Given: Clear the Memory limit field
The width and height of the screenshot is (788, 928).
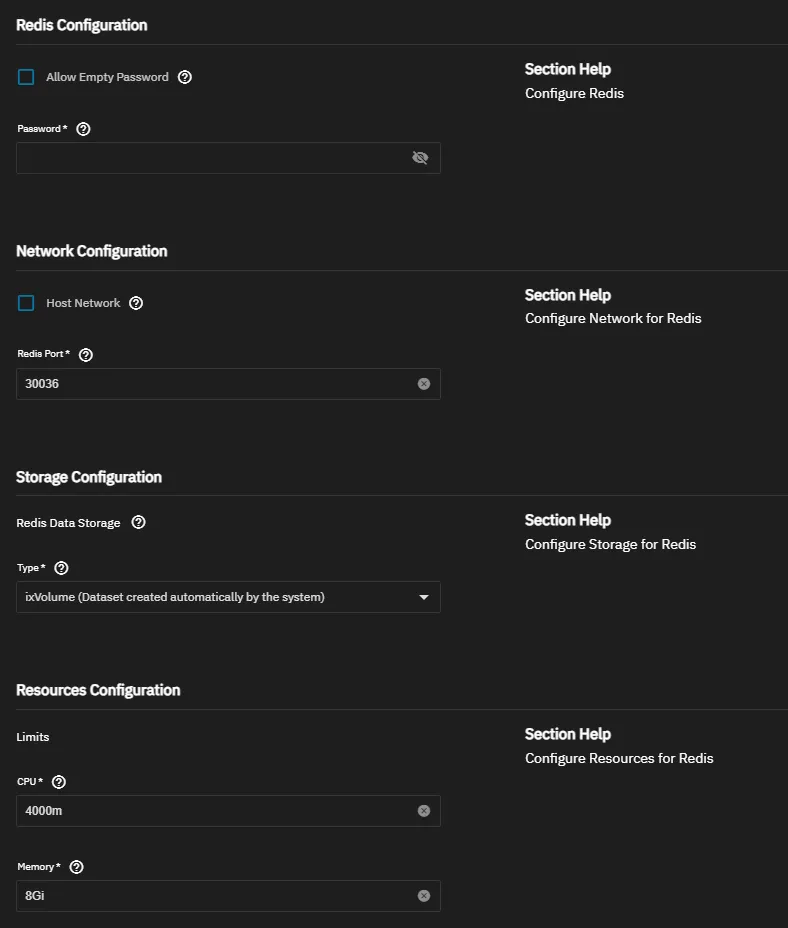Looking at the screenshot, I should click(424, 896).
